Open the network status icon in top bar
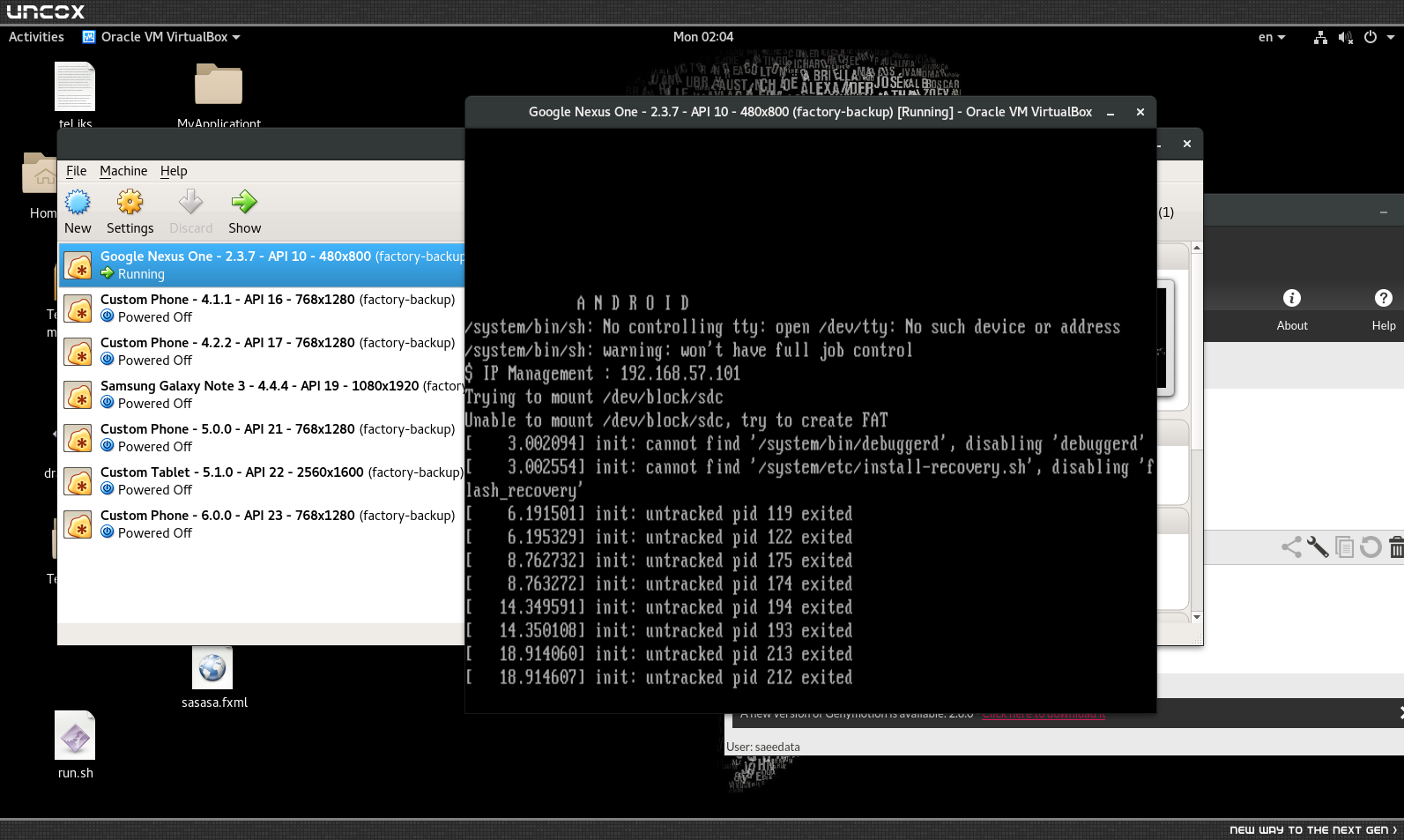 (x=1320, y=37)
